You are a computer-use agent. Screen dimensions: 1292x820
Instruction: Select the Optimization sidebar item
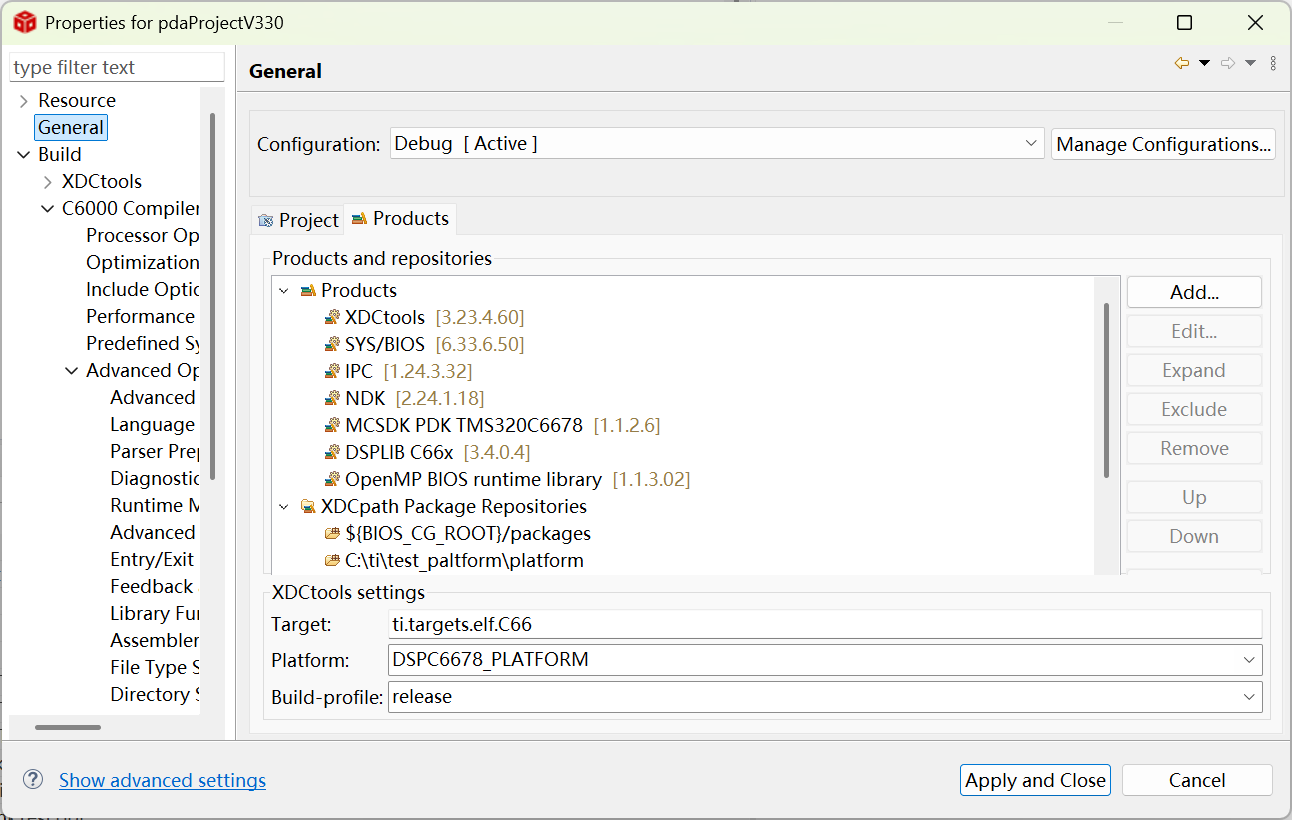(x=142, y=262)
